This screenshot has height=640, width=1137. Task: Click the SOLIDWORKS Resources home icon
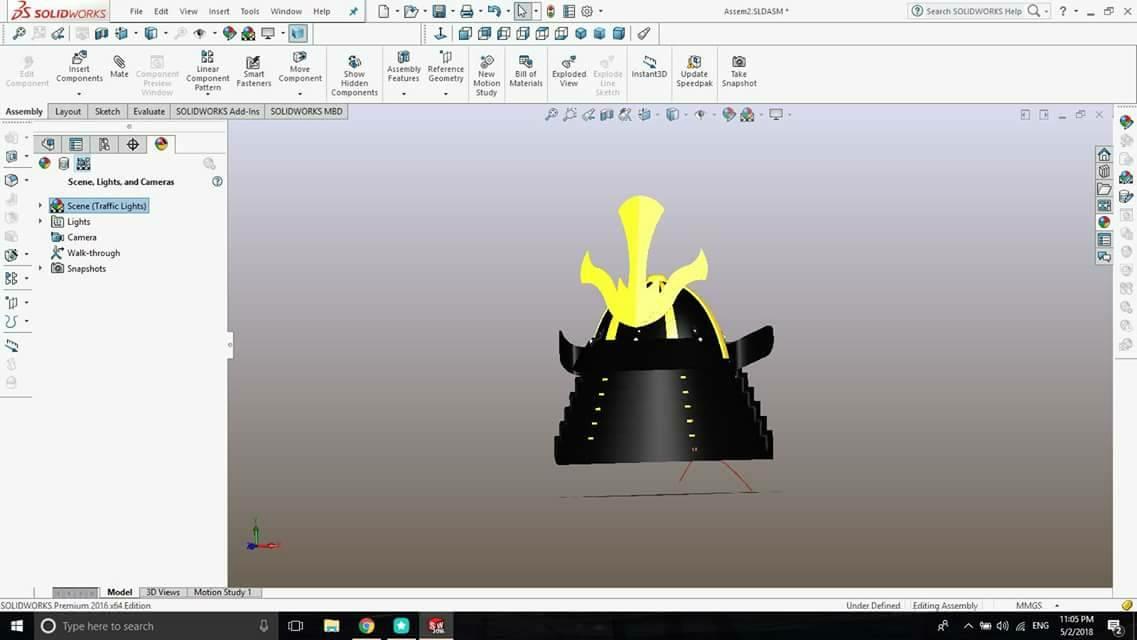pyautogui.click(x=1104, y=154)
